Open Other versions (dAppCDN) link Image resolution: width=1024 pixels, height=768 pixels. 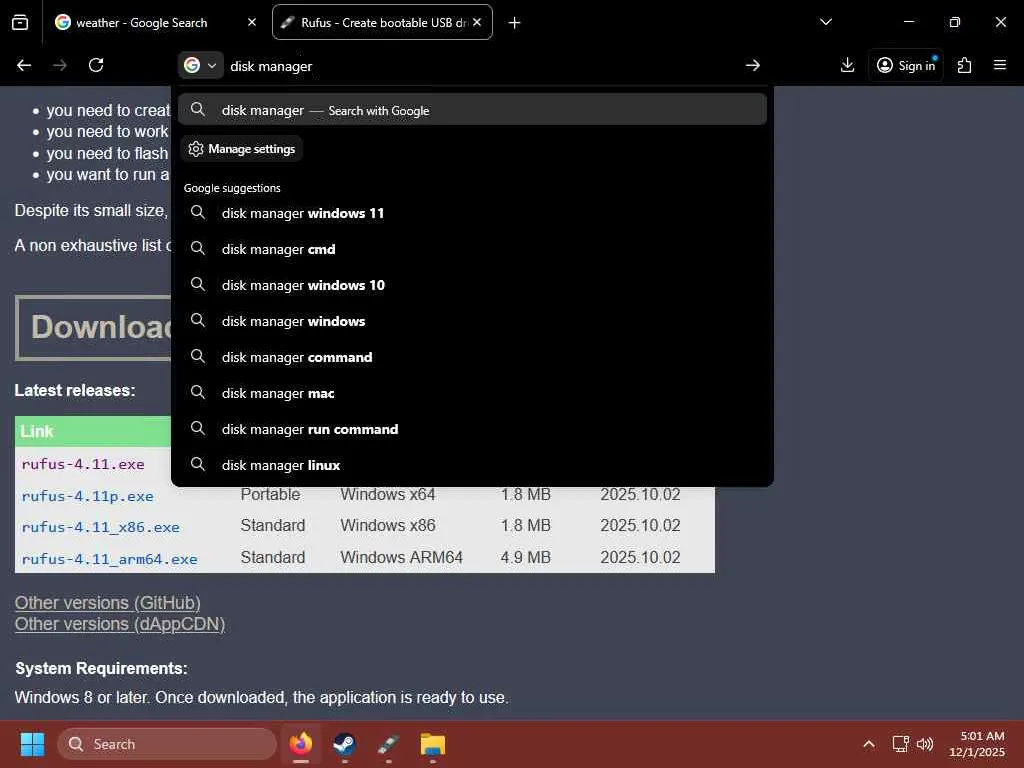pyautogui.click(x=120, y=624)
